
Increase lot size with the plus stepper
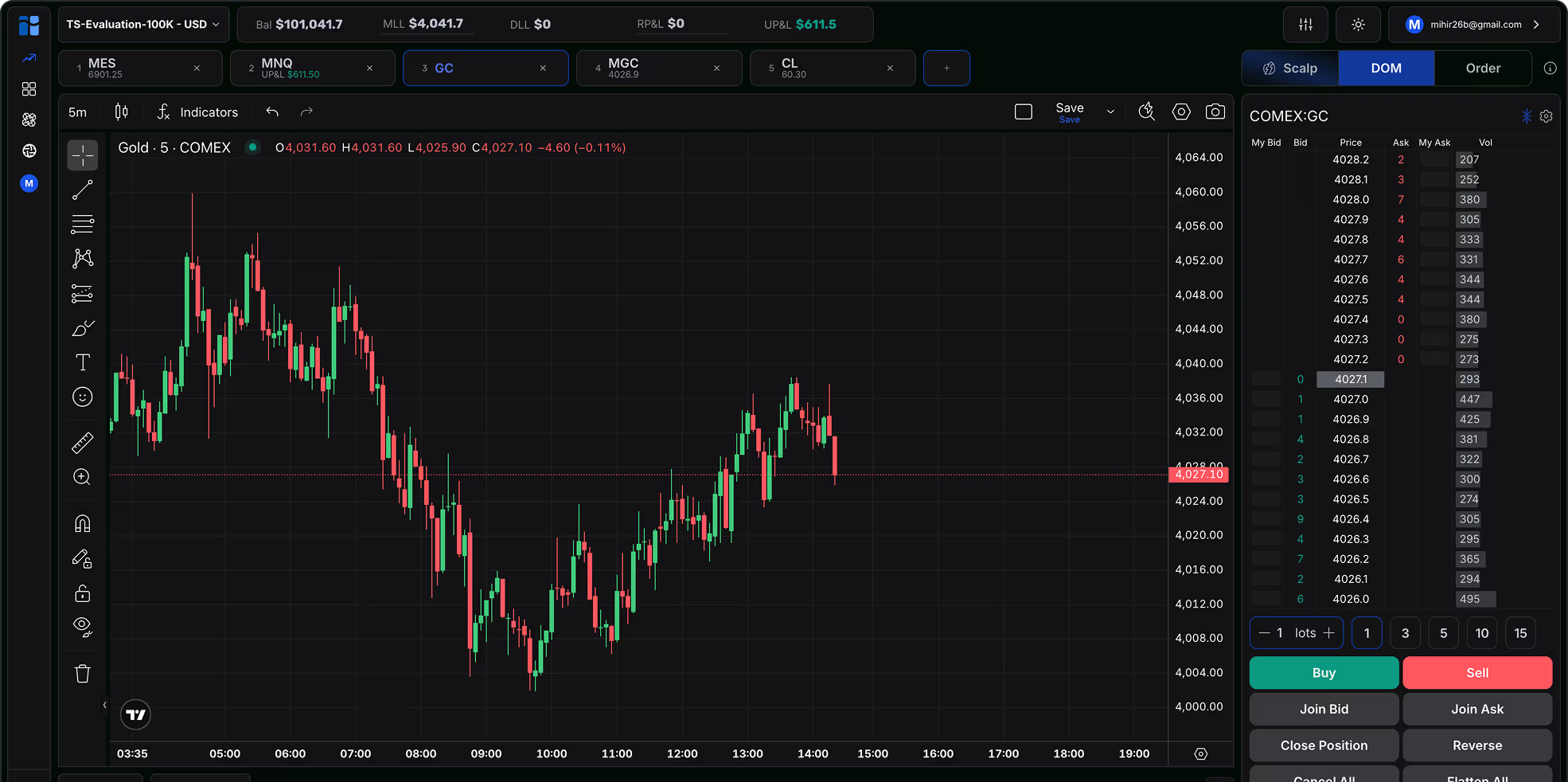click(x=1328, y=632)
